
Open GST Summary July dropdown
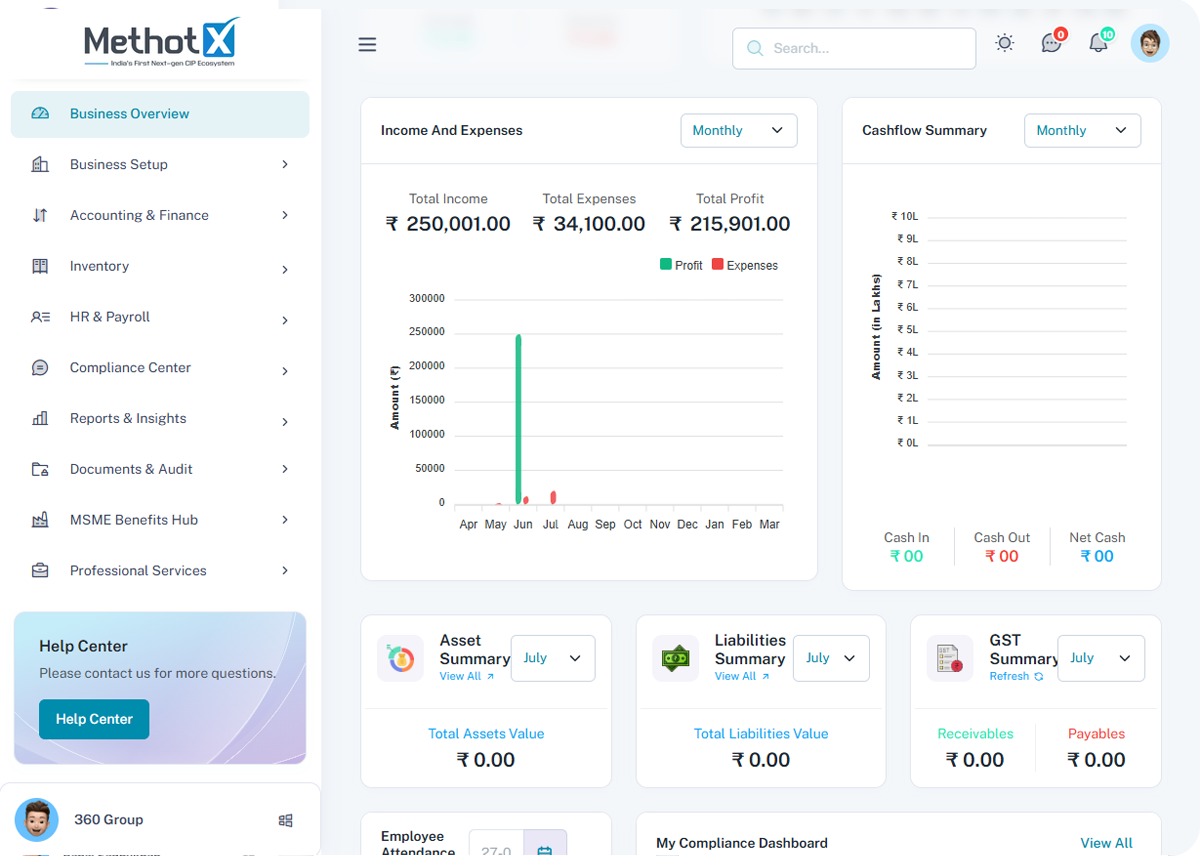(x=1101, y=658)
